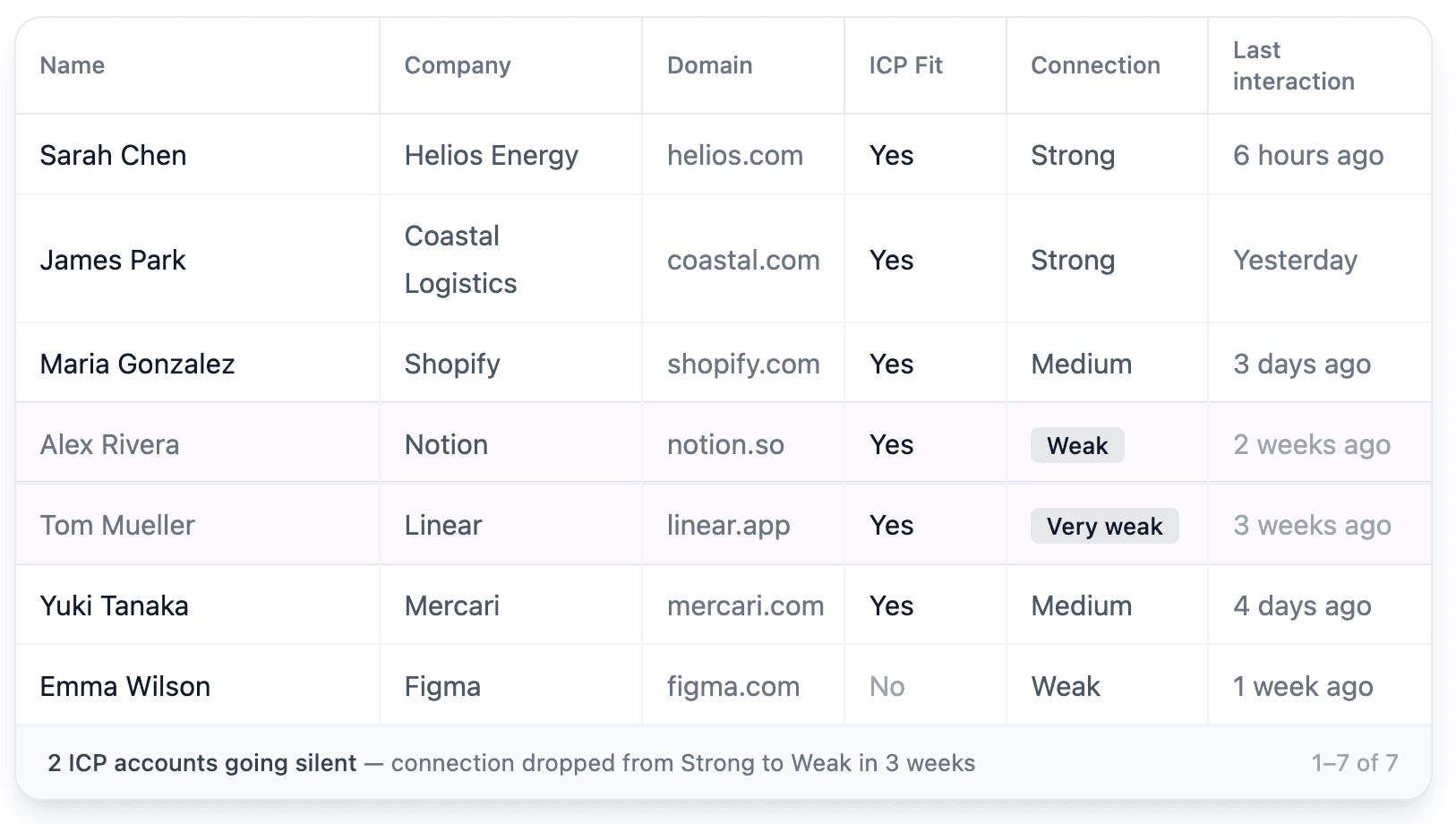Viewport: 1456px width, 824px height.
Task: Click the Weak badge for Alex Rivera
Action: 1077,445
